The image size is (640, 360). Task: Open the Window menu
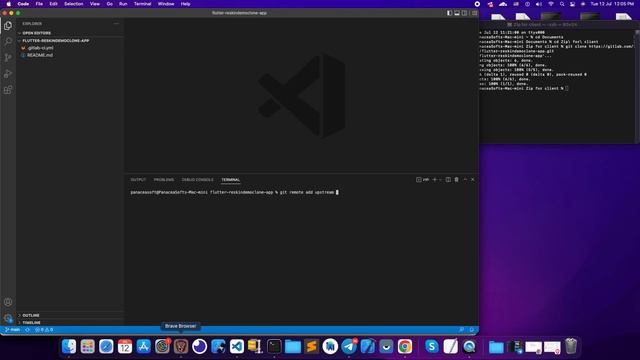pyautogui.click(x=166, y=4)
